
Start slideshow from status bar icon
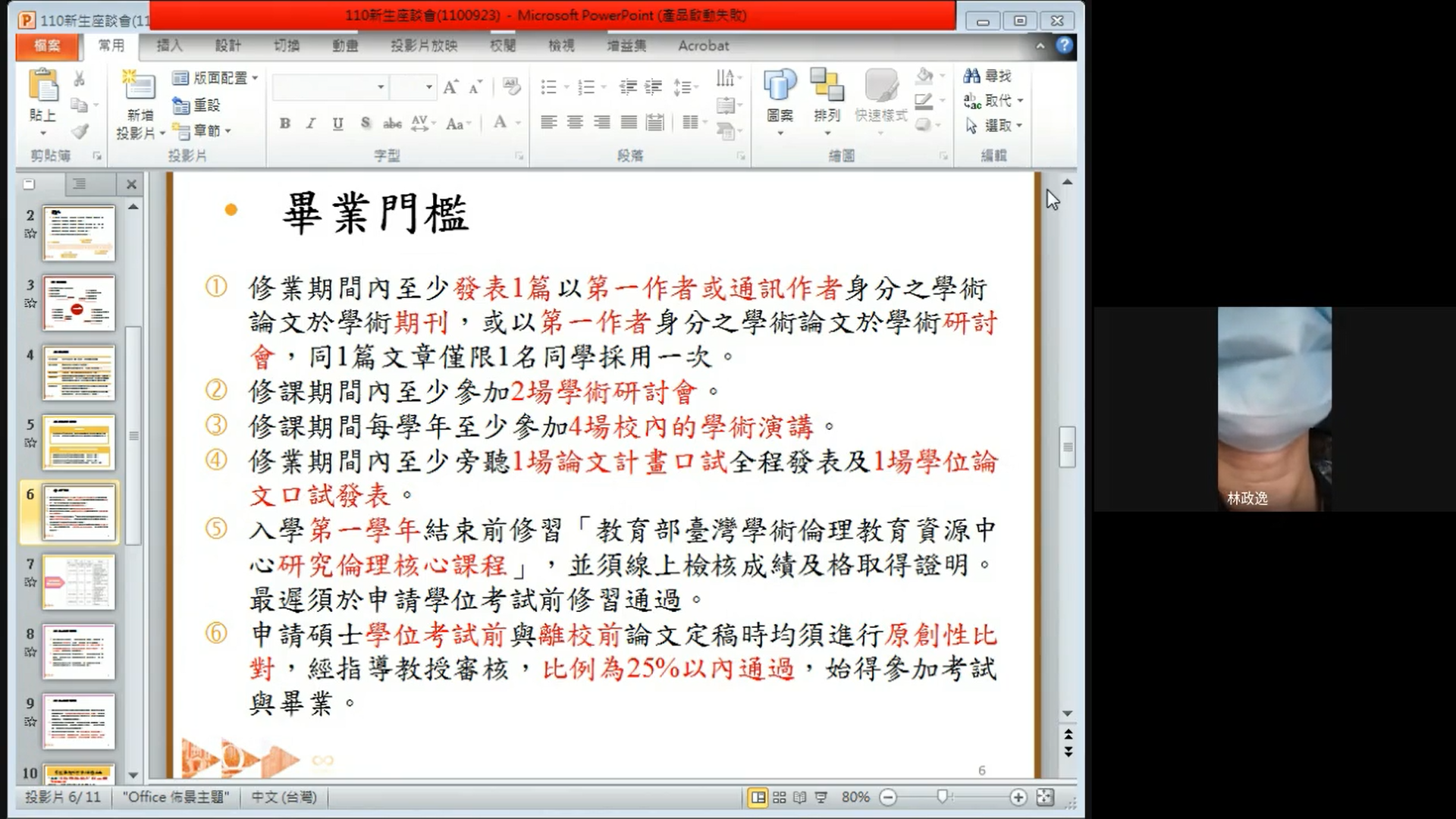point(821,797)
